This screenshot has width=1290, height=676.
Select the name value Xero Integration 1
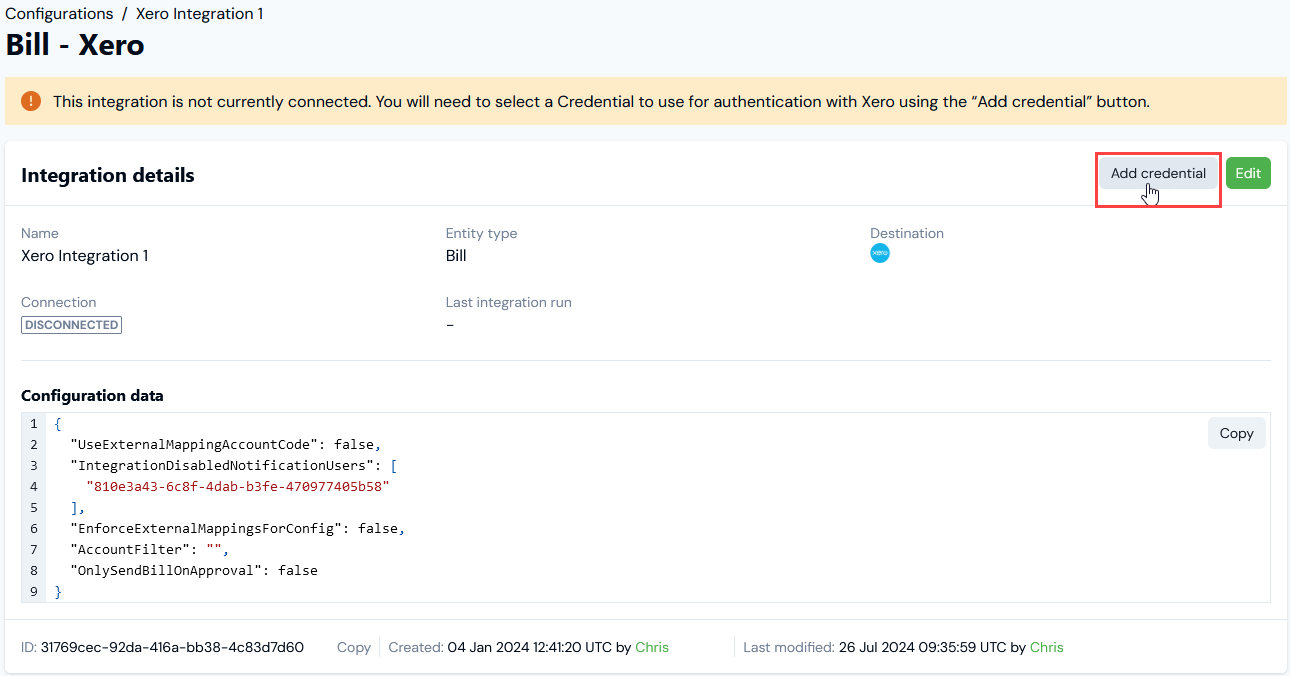(x=85, y=256)
